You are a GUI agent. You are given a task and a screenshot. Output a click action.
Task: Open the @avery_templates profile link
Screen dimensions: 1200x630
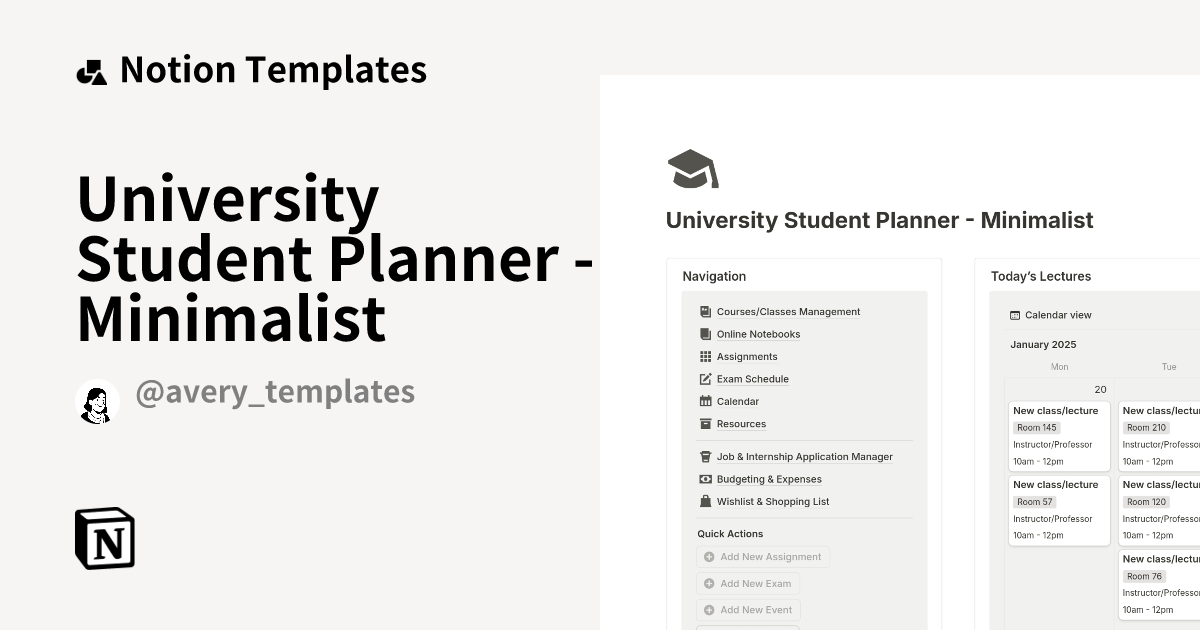pyautogui.click(x=276, y=392)
